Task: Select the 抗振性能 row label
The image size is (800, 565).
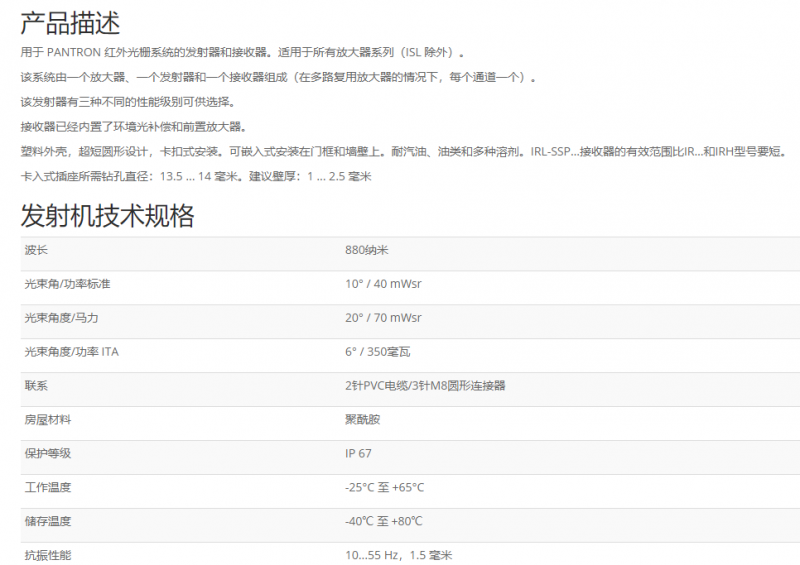Action: point(48,555)
